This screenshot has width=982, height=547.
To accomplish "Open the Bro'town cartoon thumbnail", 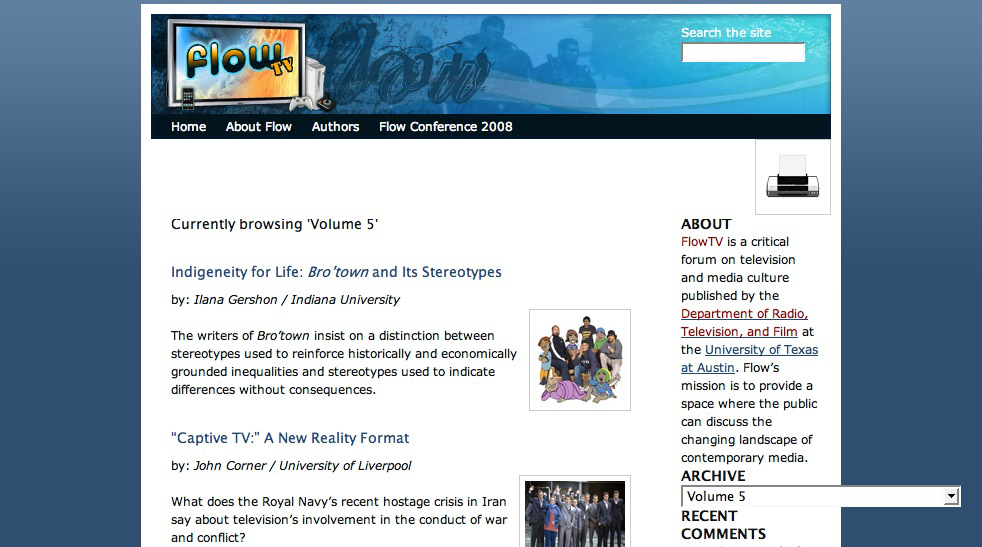I will (x=580, y=360).
